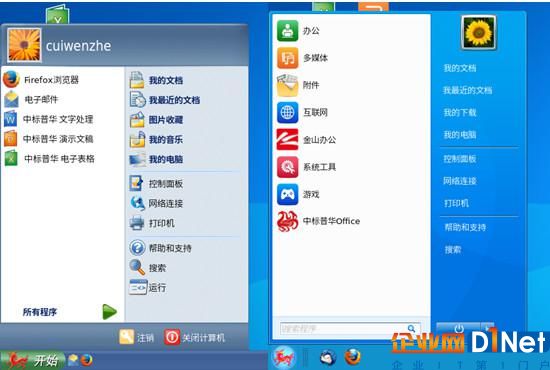Click the 开始 start button
This screenshot has height=370, width=550.
[32, 360]
